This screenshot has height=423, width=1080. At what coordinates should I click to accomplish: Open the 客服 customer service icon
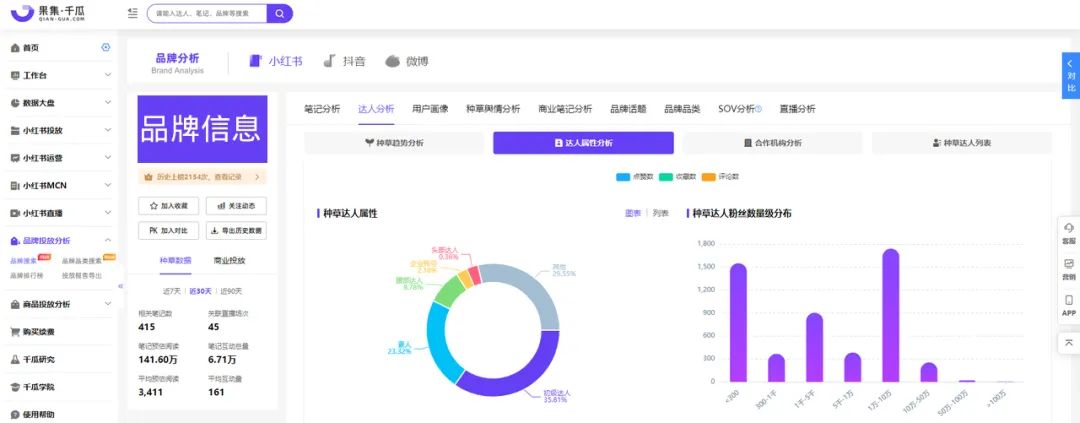(1069, 233)
